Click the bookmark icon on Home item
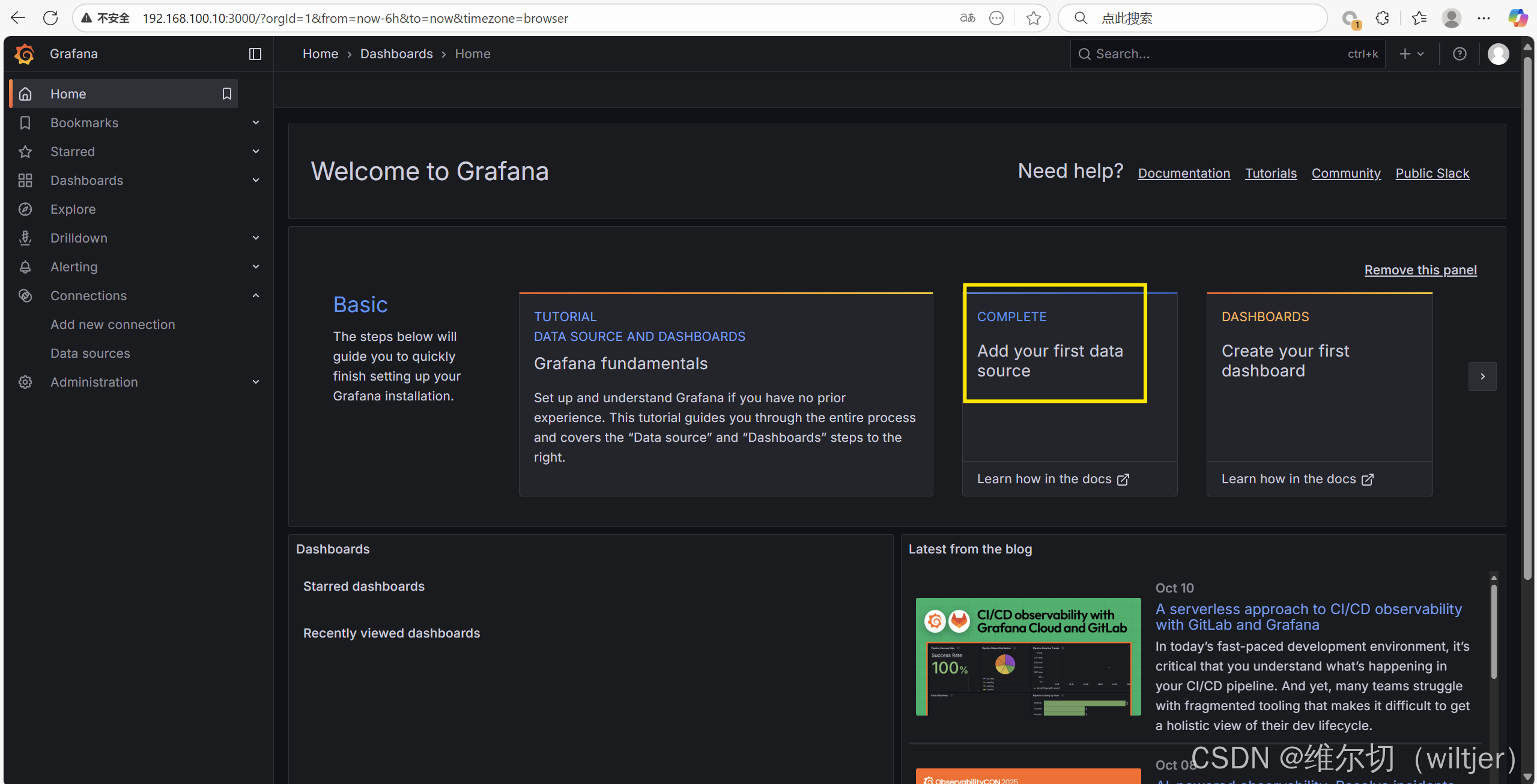The image size is (1537, 784). pyautogui.click(x=226, y=94)
